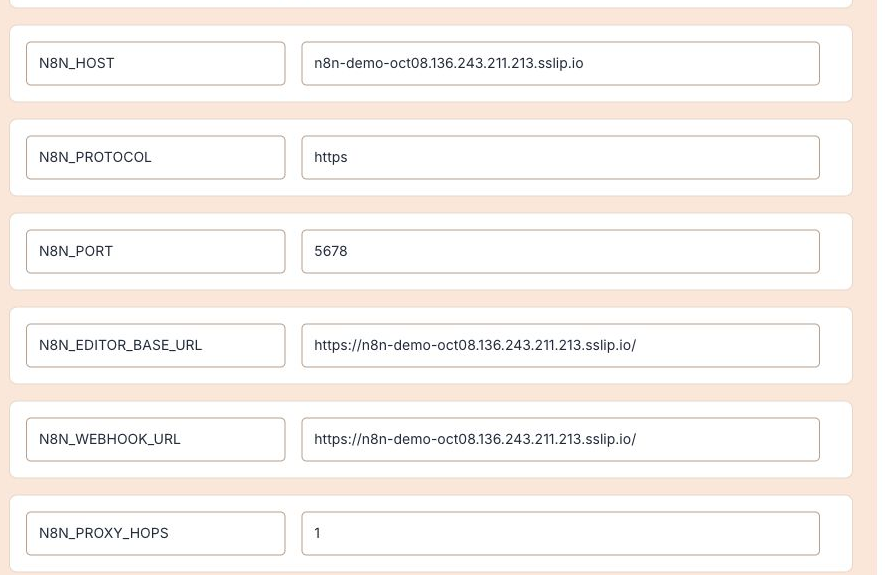Select the N8N_EDITOR_BASE_URL name field

click(x=156, y=345)
